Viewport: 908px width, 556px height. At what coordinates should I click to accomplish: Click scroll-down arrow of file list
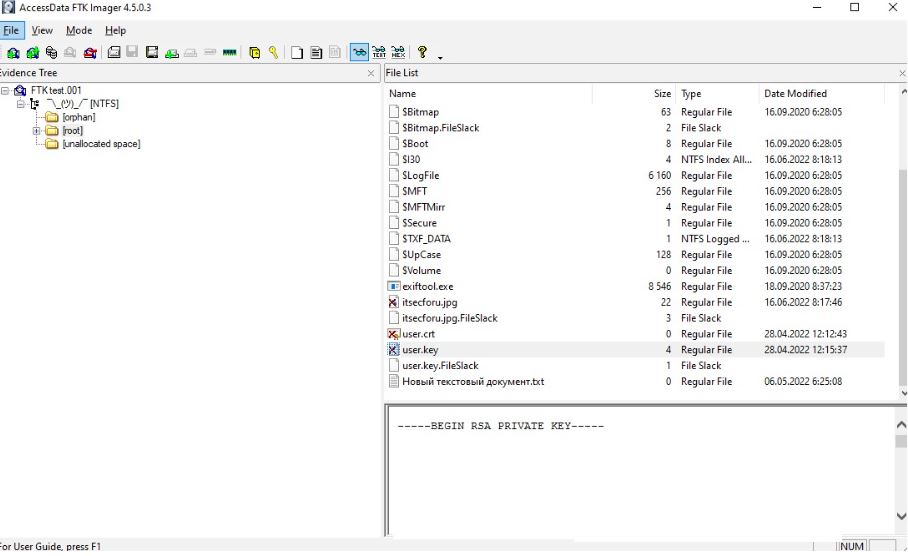click(x=903, y=393)
